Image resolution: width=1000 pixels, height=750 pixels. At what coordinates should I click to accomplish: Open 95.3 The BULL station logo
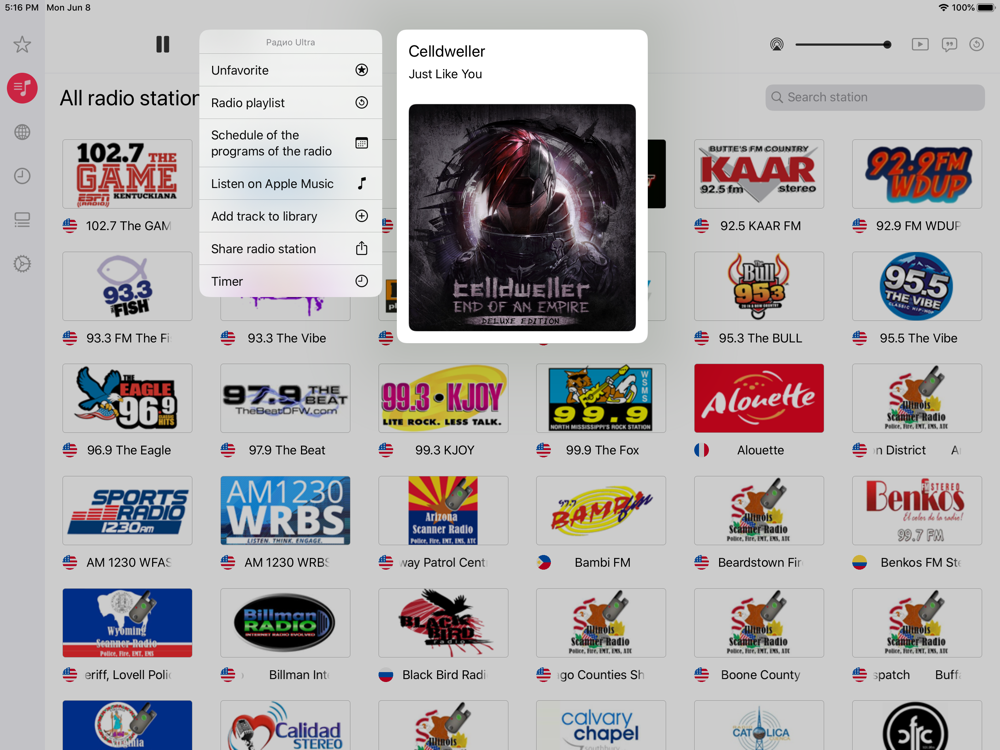click(x=759, y=286)
